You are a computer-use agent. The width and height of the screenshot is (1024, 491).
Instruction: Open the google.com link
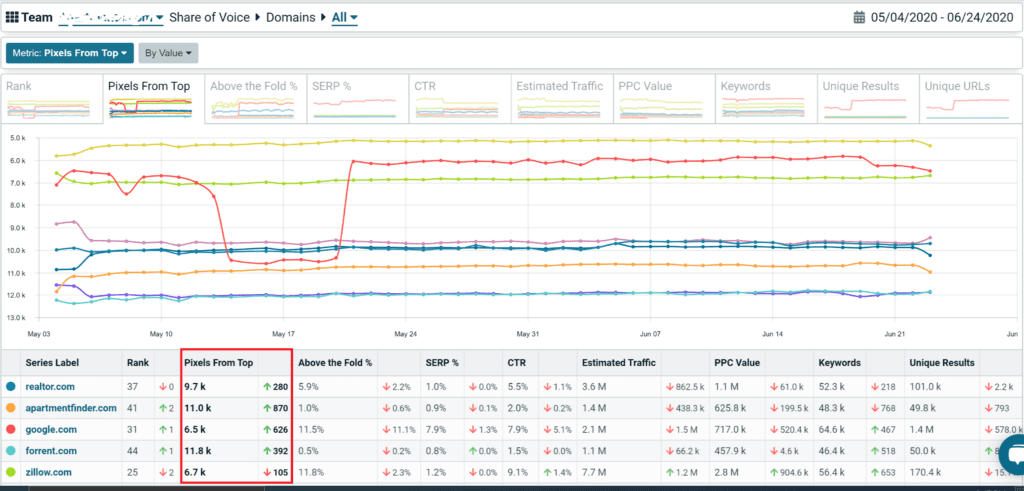51,430
